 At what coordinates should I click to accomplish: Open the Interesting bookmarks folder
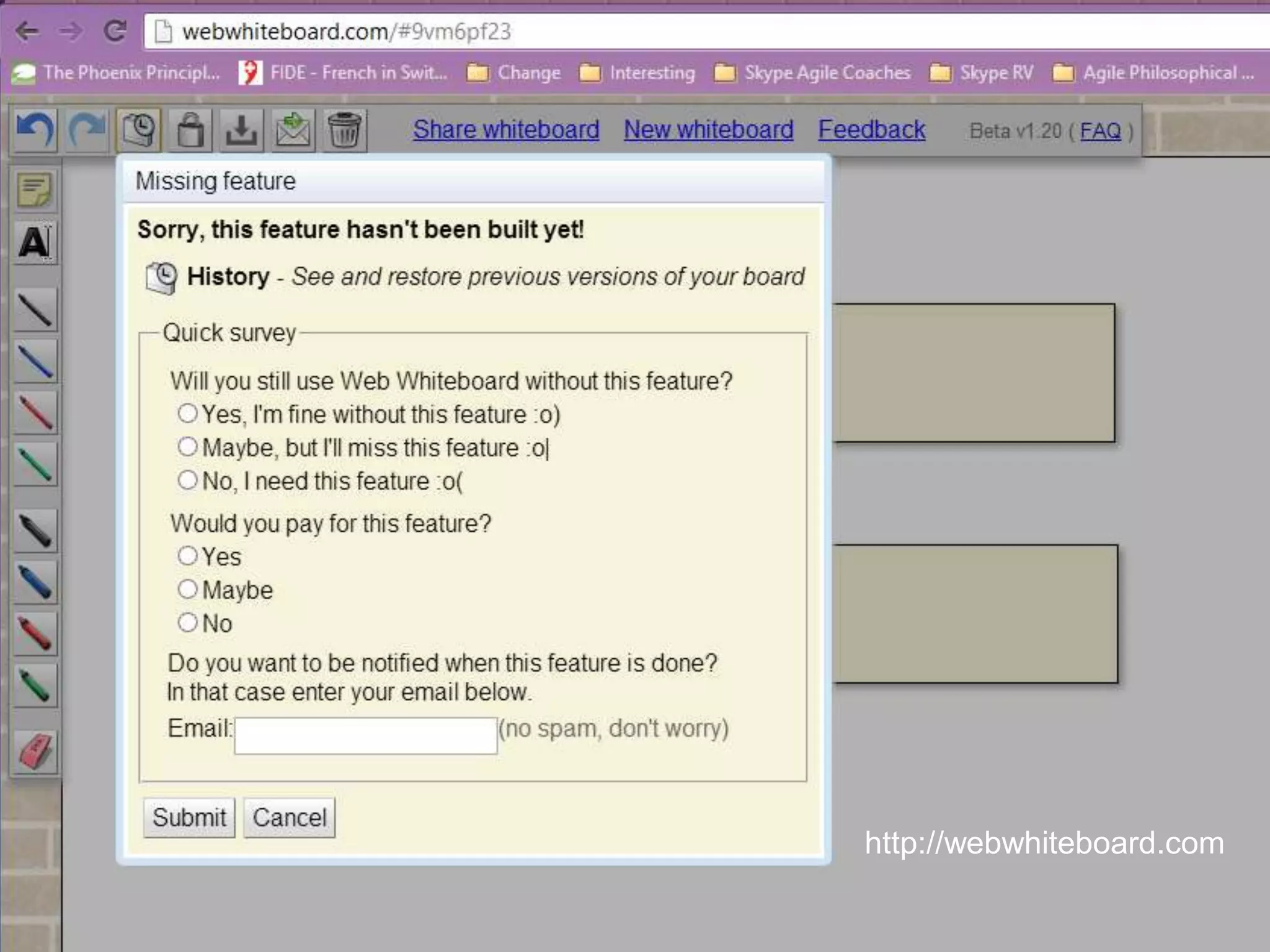pyautogui.click(x=637, y=73)
